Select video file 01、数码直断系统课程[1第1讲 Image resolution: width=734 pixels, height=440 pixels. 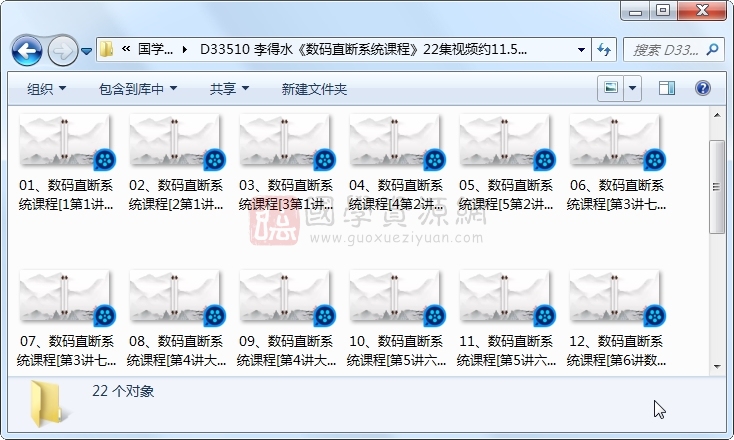tap(66, 162)
